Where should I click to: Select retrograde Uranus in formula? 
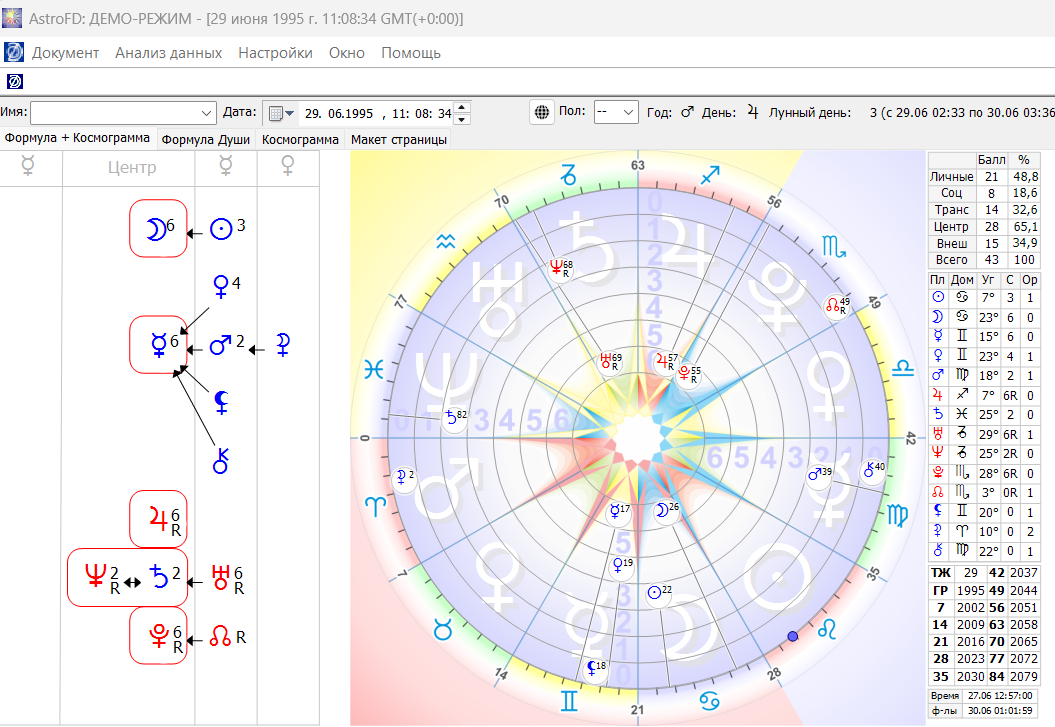tap(221, 577)
